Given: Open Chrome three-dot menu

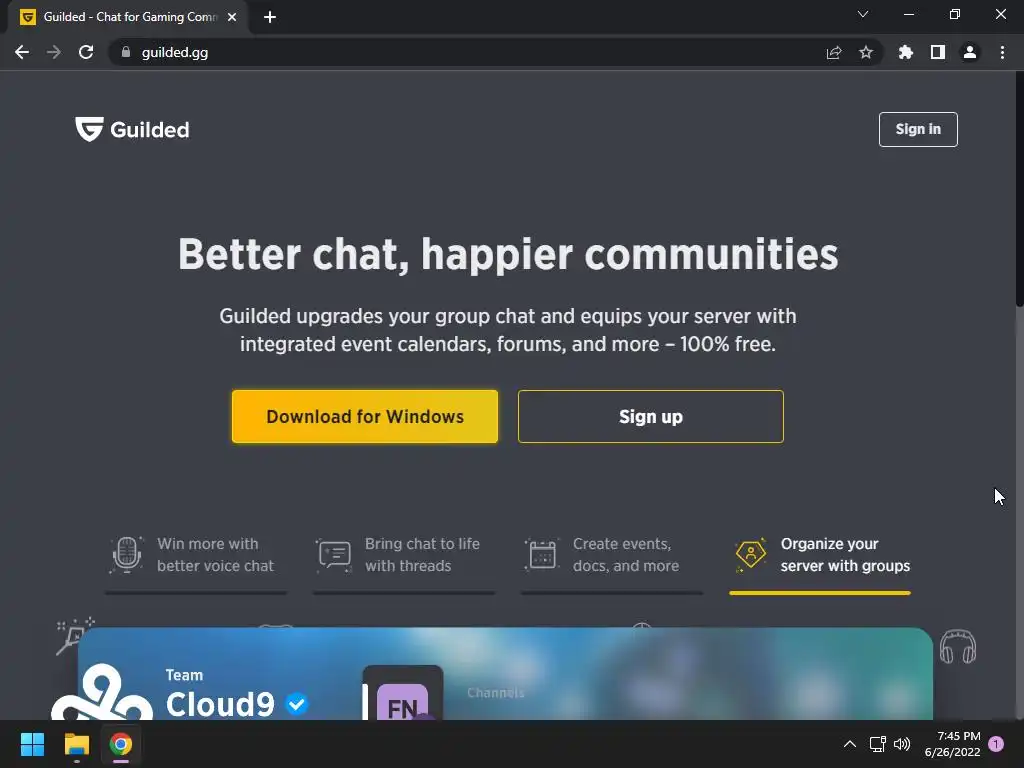Looking at the screenshot, I should pos(1002,52).
